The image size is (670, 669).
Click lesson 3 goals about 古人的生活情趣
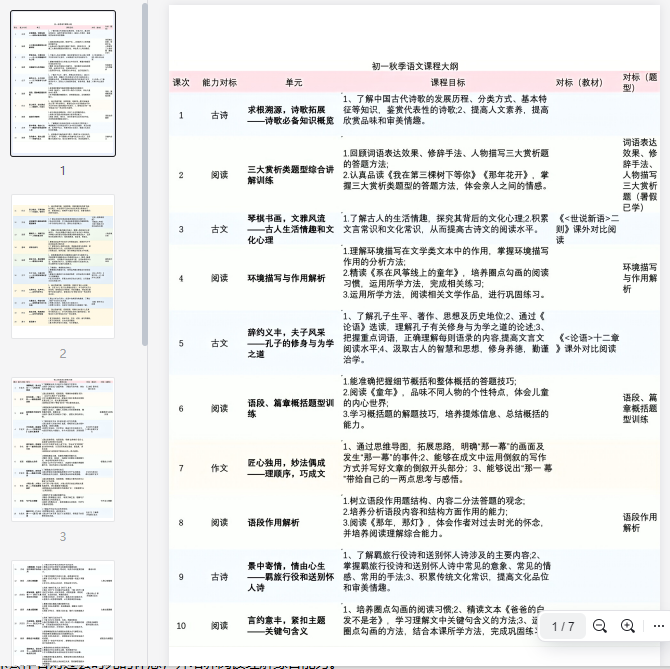pyautogui.click(x=446, y=223)
